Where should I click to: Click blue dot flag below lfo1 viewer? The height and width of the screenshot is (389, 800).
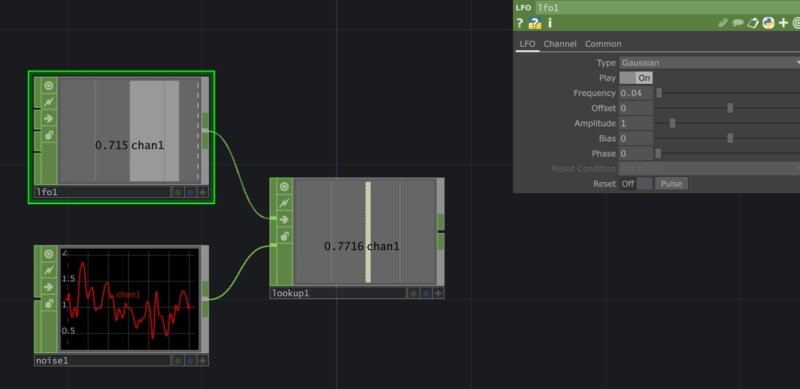coord(190,192)
